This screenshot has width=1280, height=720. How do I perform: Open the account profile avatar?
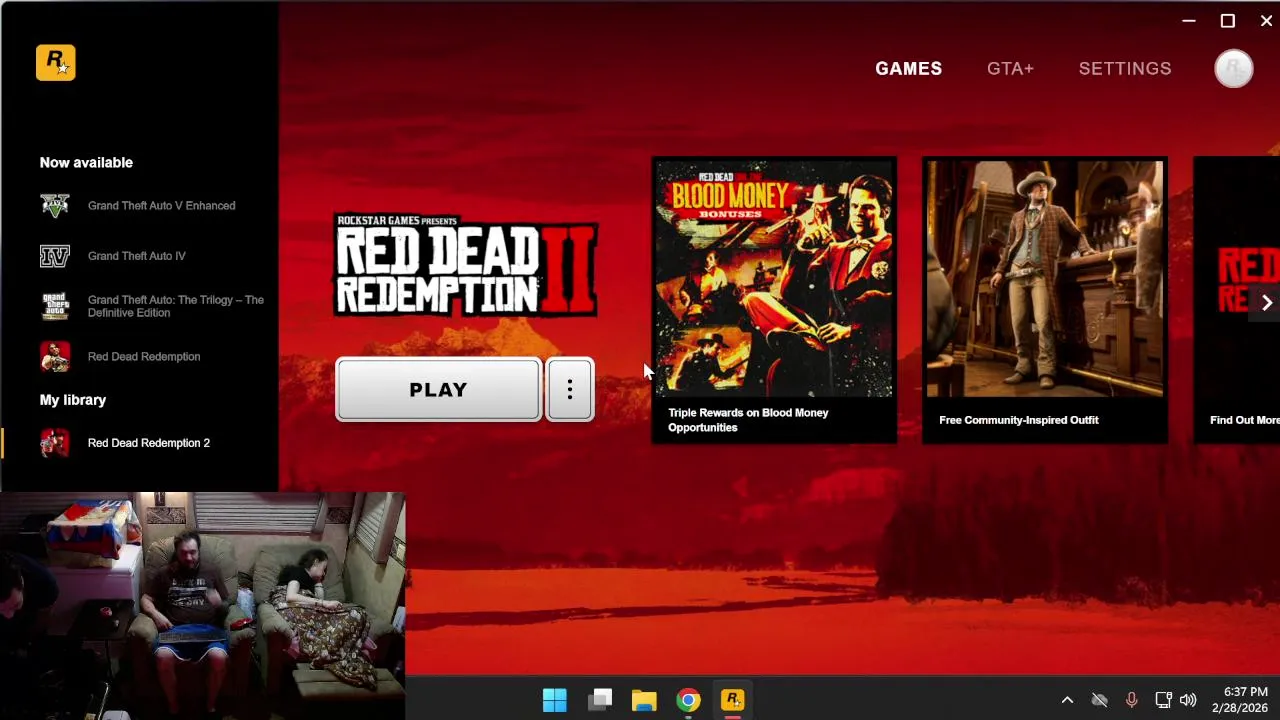(x=1233, y=69)
